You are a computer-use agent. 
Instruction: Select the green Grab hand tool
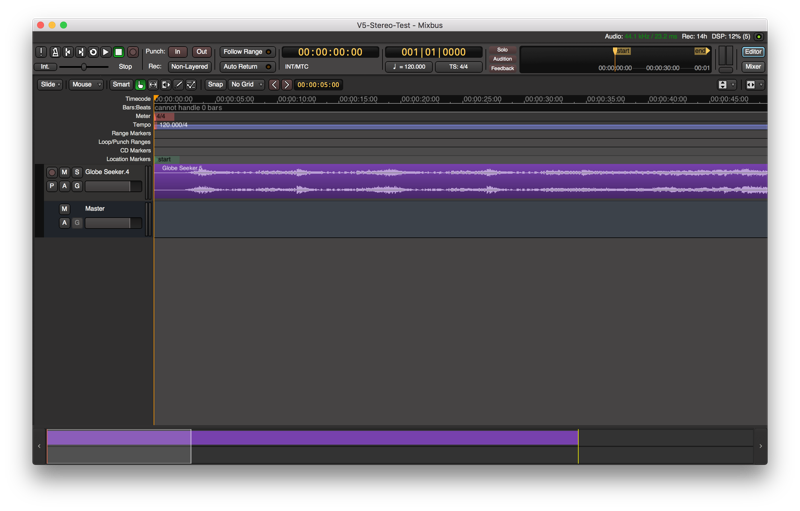(x=140, y=85)
